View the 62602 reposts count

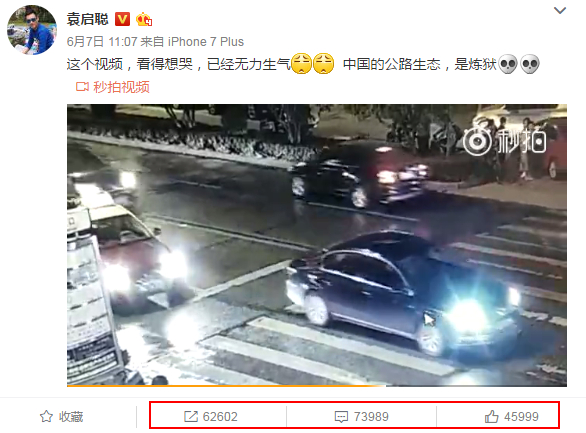[x=220, y=417]
